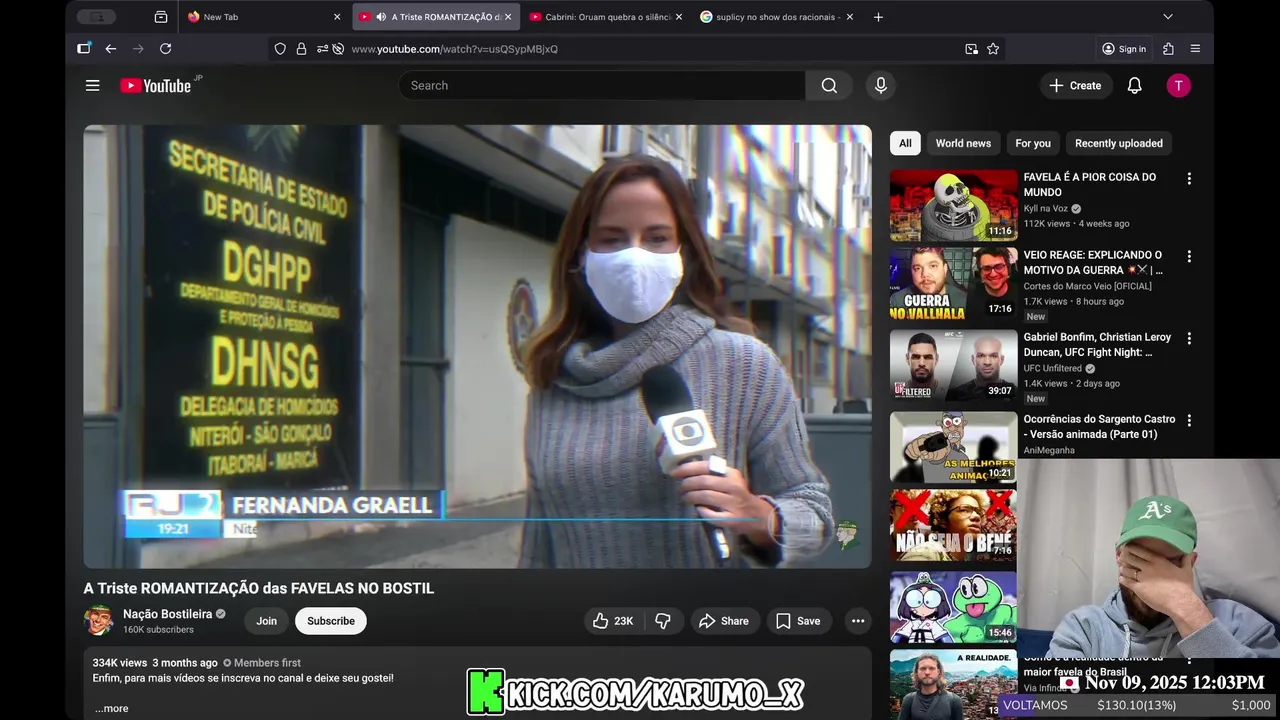The width and height of the screenshot is (1280, 720).
Task: Select the World news filter chip
Action: pyautogui.click(x=963, y=143)
